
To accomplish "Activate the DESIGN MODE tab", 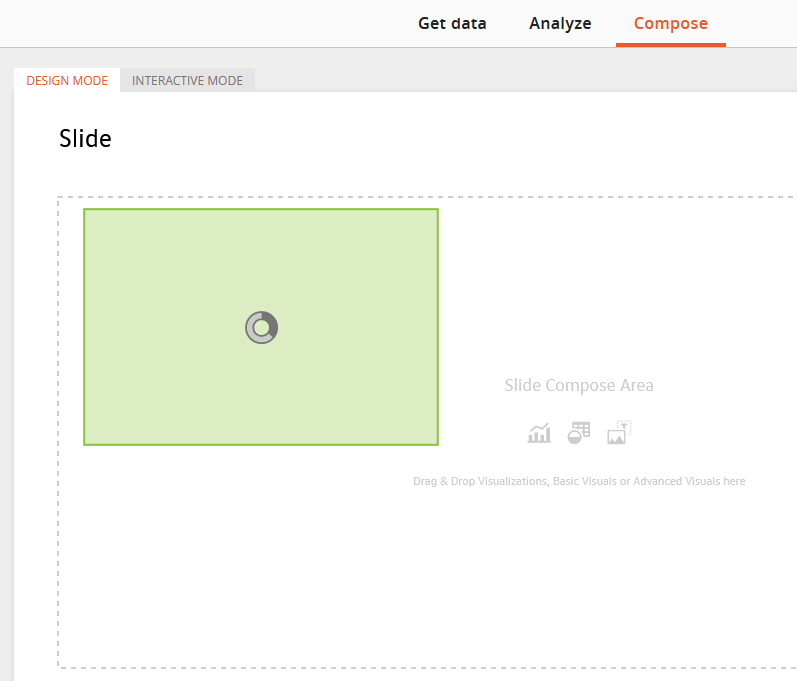I will click(67, 80).
